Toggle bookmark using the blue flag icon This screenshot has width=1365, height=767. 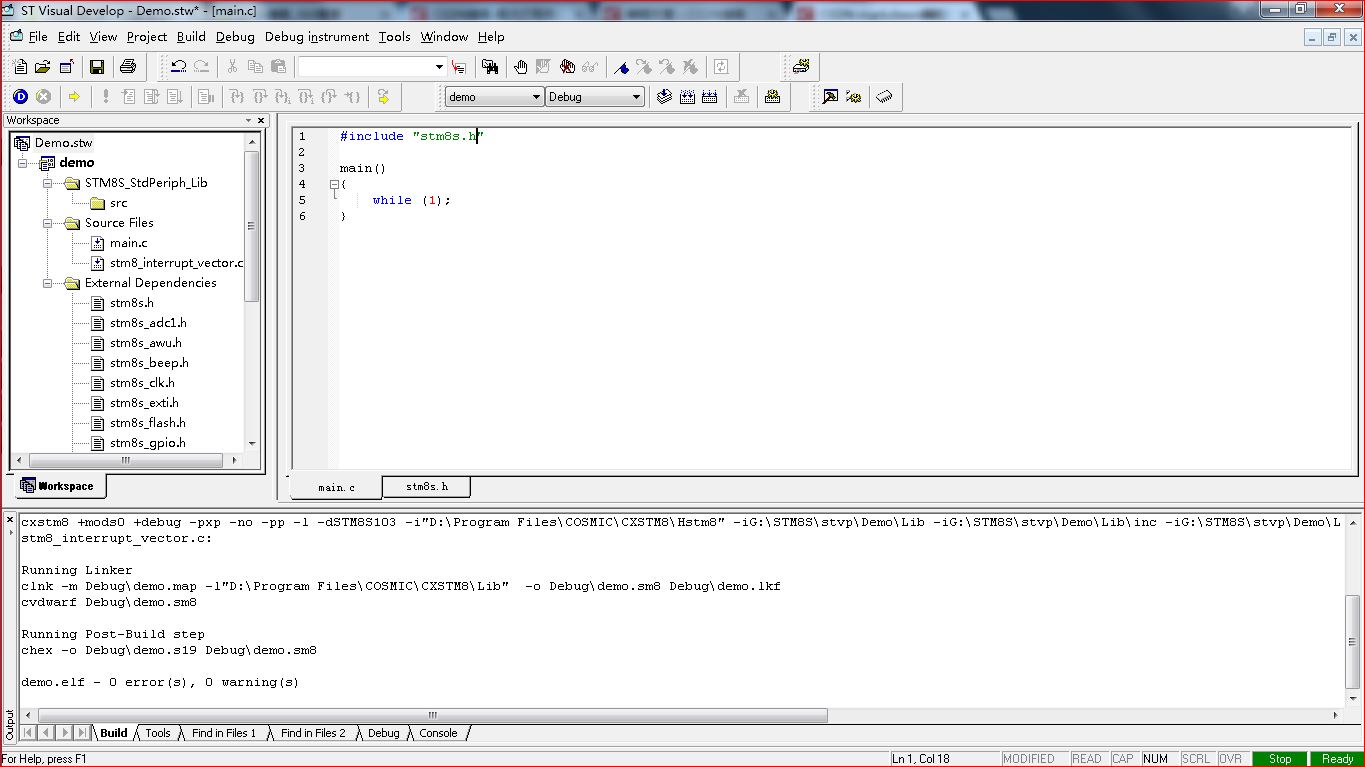tap(621, 67)
